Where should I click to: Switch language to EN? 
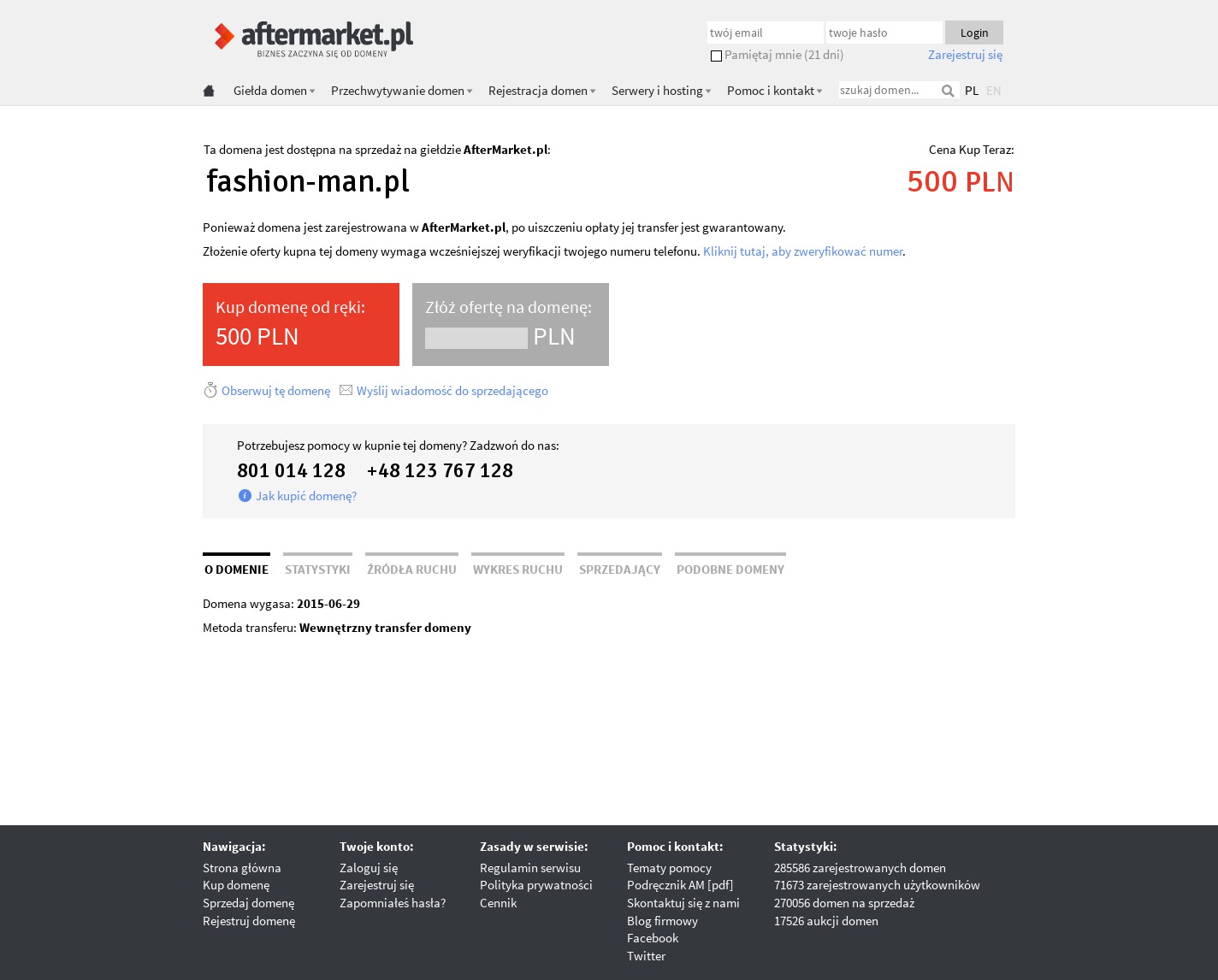coord(993,91)
